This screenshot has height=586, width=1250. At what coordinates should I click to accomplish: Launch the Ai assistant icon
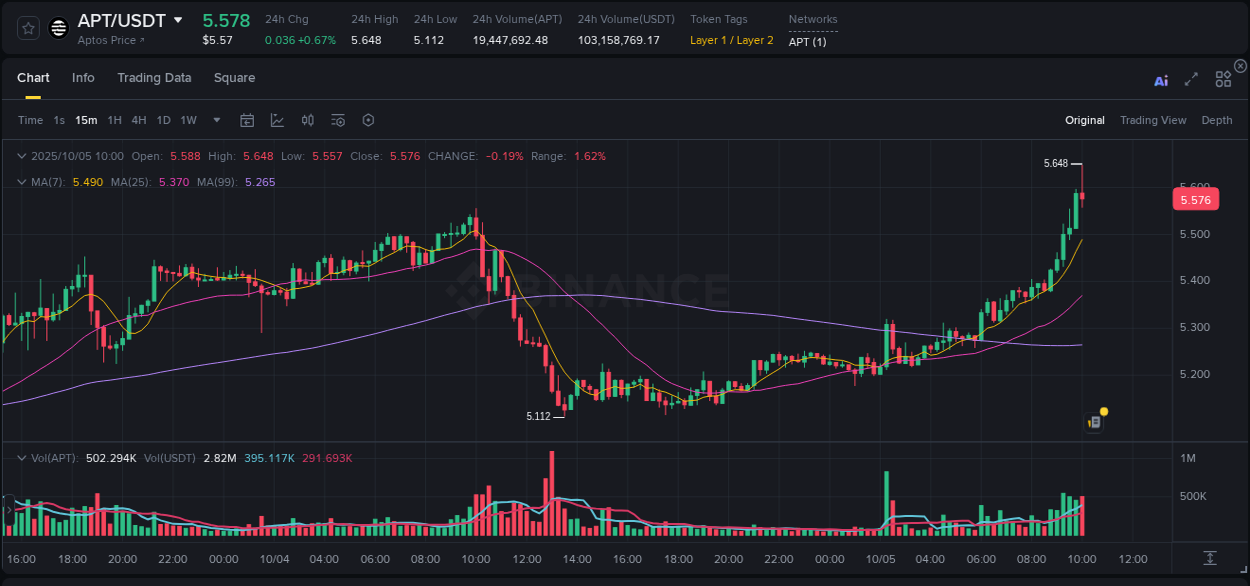pyautogui.click(x=1161, y=80)
